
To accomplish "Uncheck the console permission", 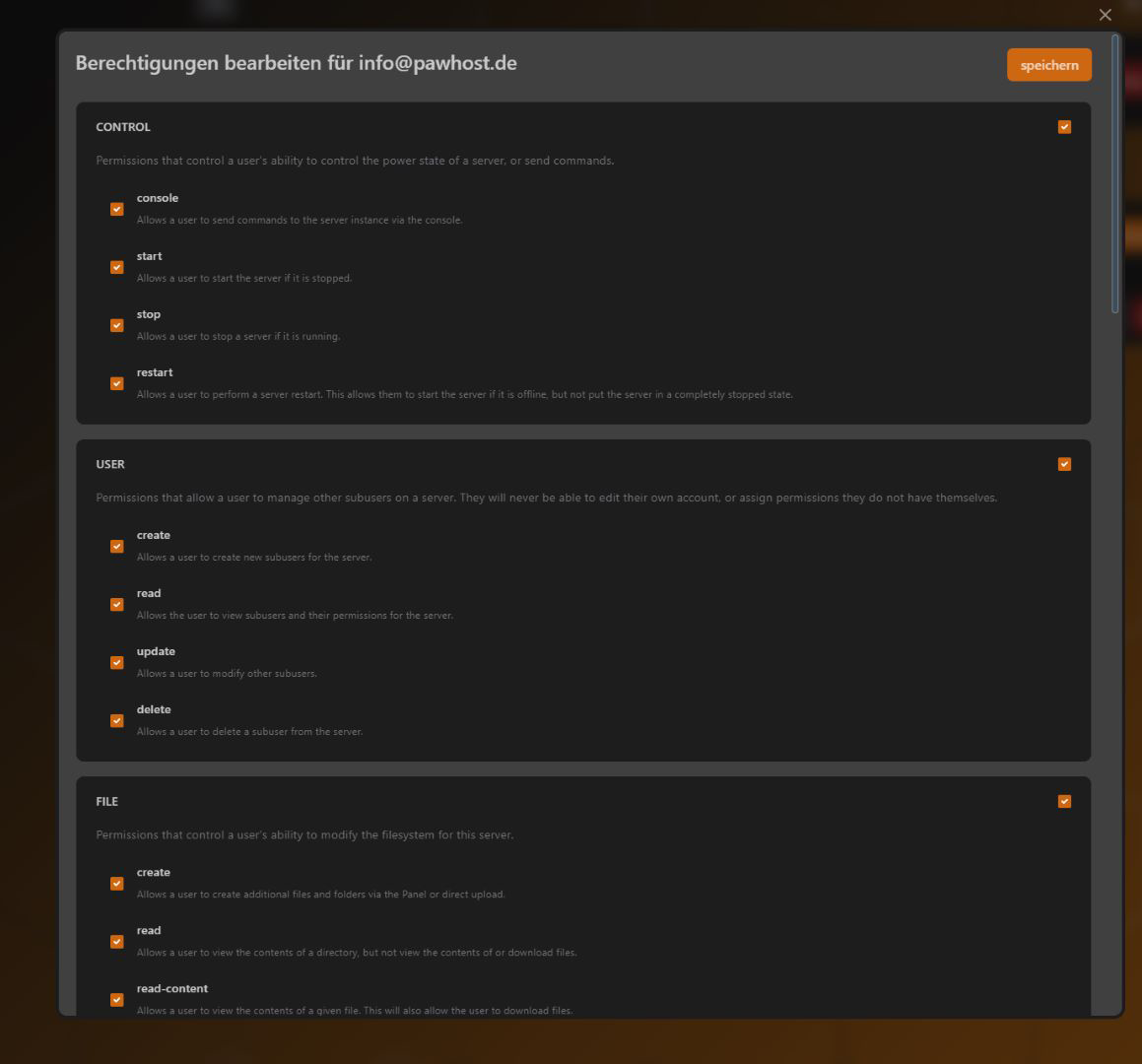I will [117, 209].
